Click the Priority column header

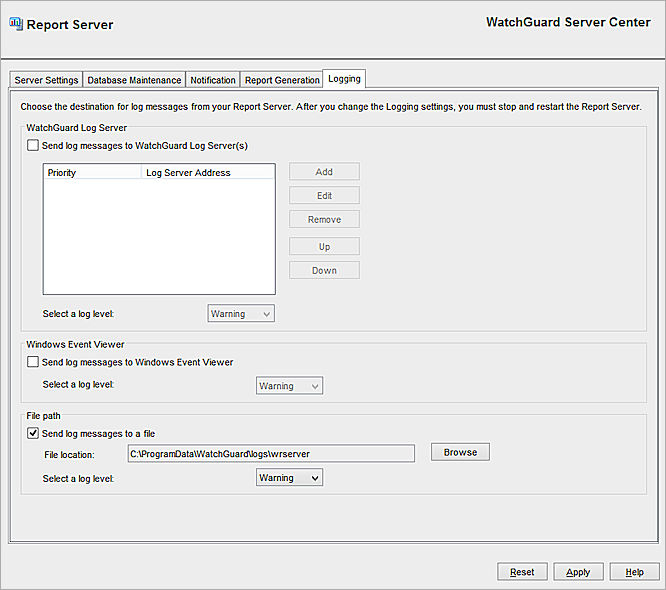point(93,173)
